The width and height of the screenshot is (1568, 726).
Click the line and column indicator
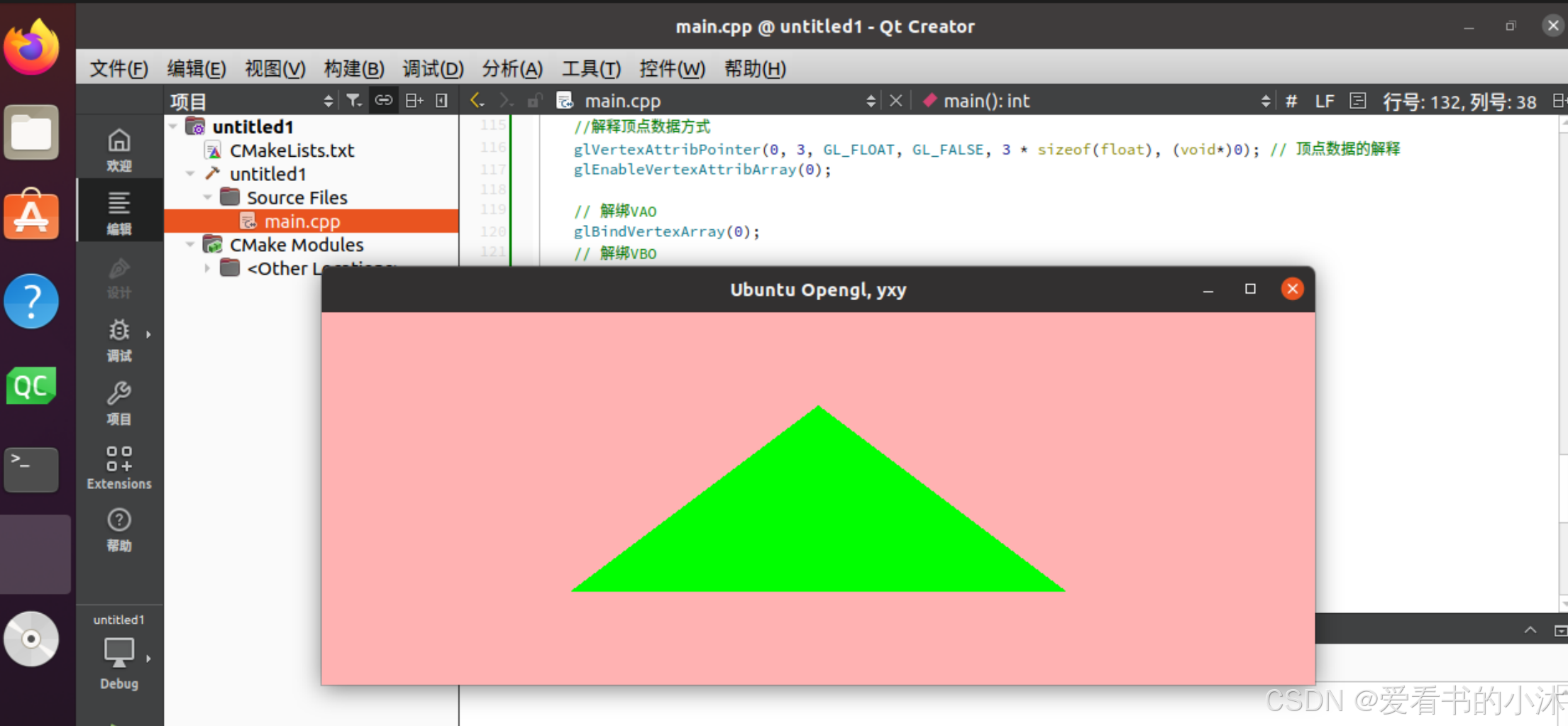[1459, 101]
